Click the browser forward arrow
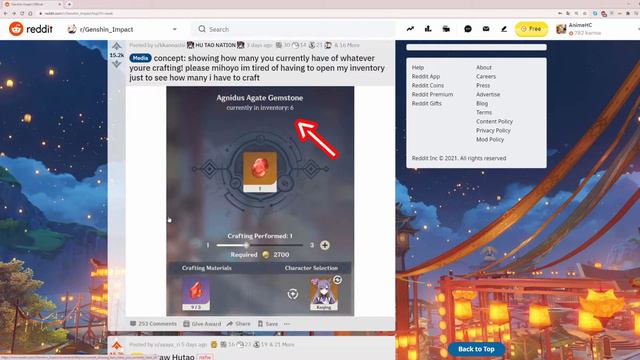The image size is (640, 360). pyautogui.click(x=13, y=13)
